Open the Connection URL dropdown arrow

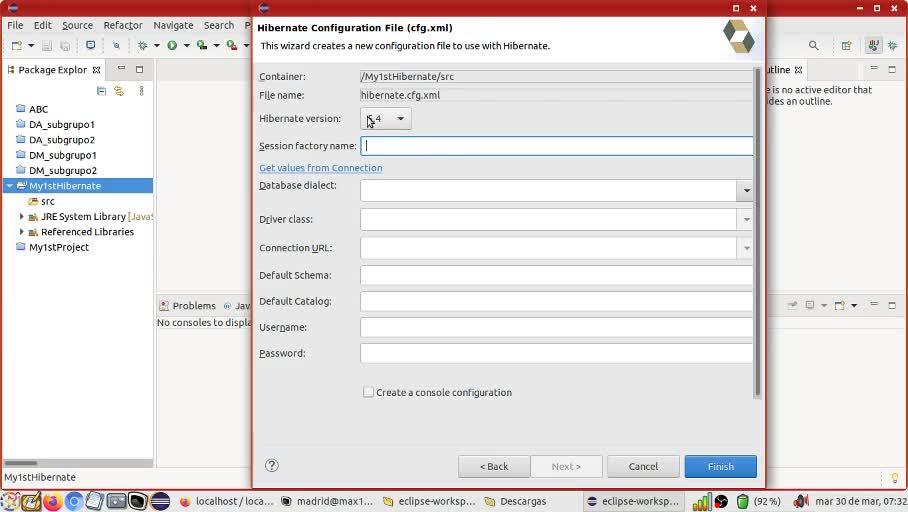coord(746,248)
